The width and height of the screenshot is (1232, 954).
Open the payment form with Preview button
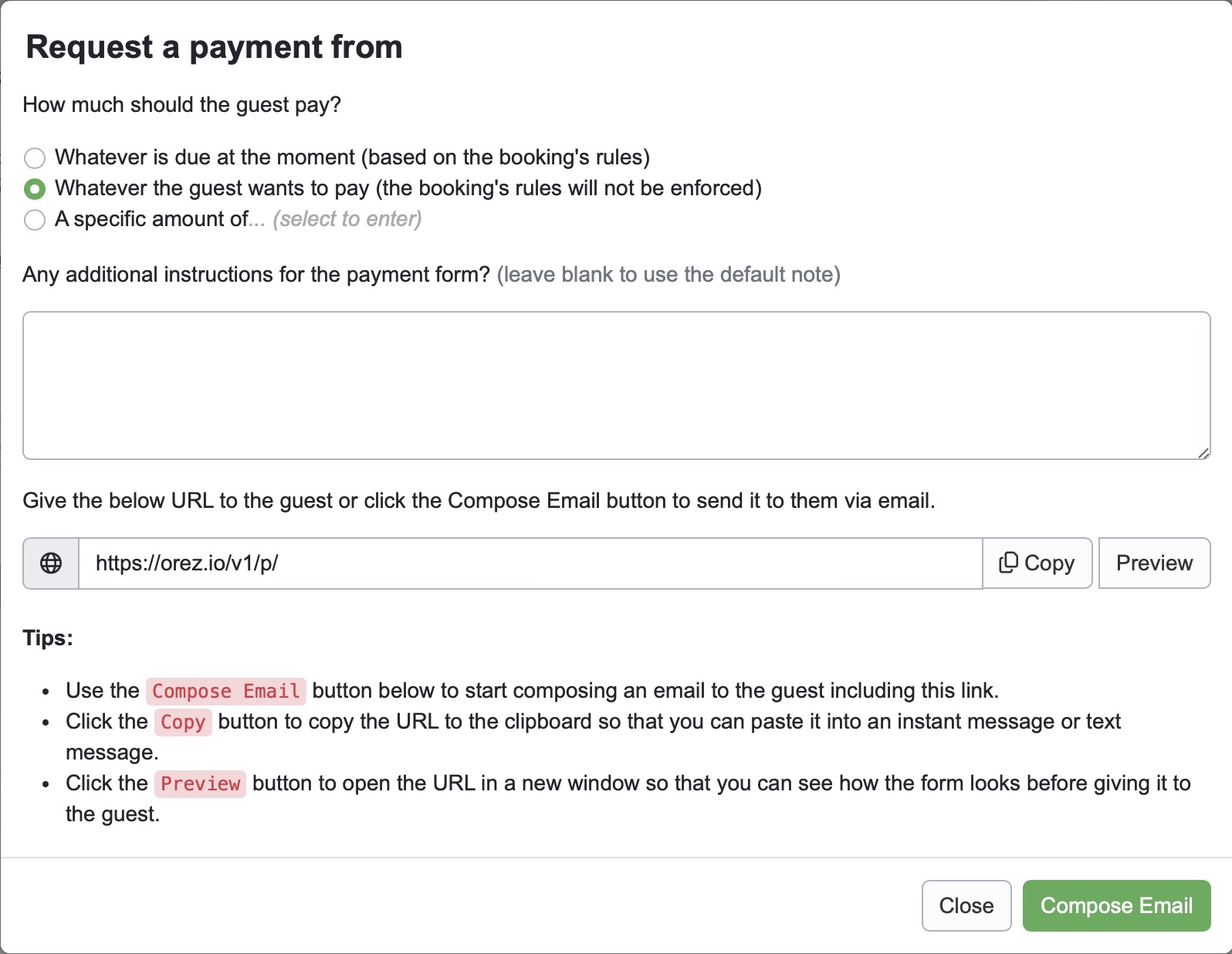click(x=1153, y=563)
